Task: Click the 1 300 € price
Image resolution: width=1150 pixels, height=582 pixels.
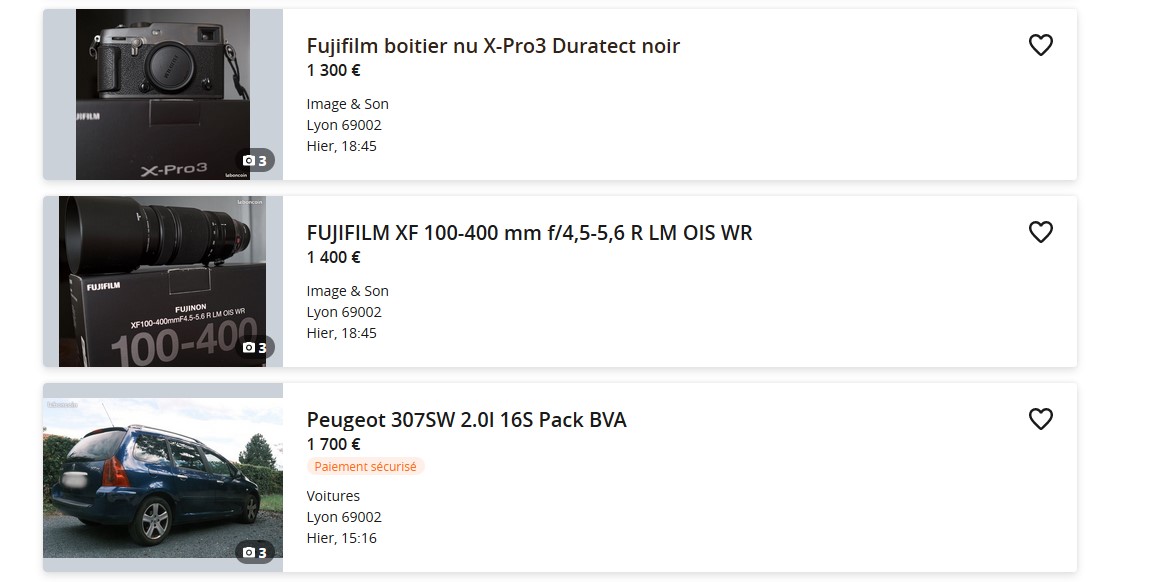Action: tap(334, 70)
